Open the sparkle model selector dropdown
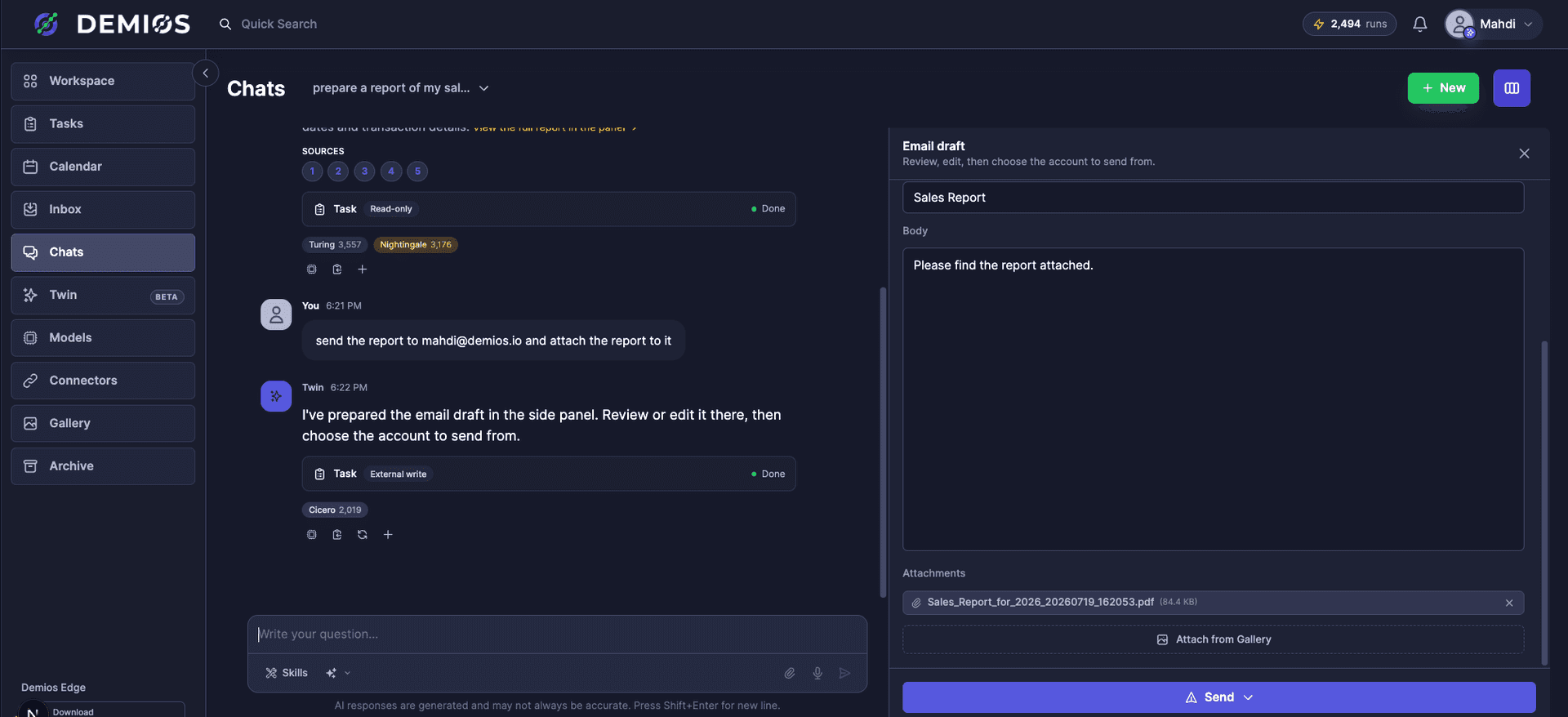Image resolution: width=1568 pixels, height=717 pixels. pyautogui.click(x=338, y=673)
